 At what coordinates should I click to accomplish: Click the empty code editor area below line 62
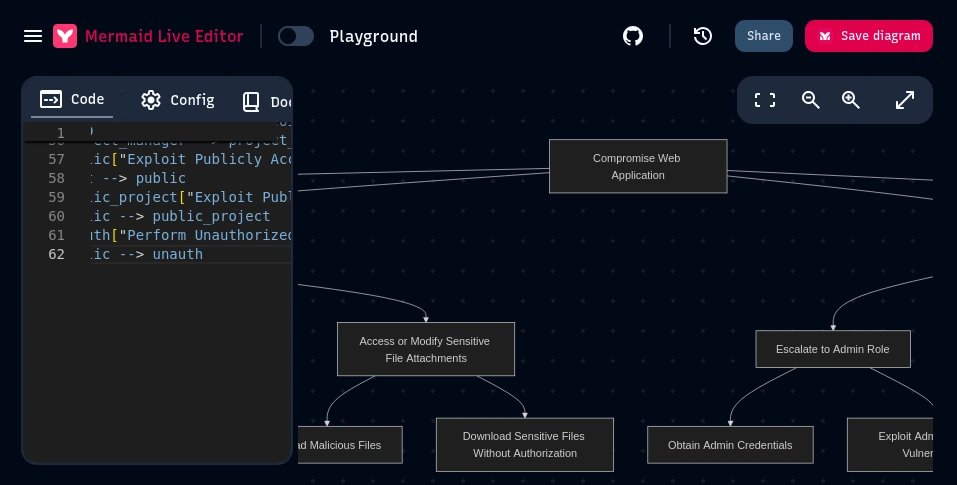coord(157,360)
